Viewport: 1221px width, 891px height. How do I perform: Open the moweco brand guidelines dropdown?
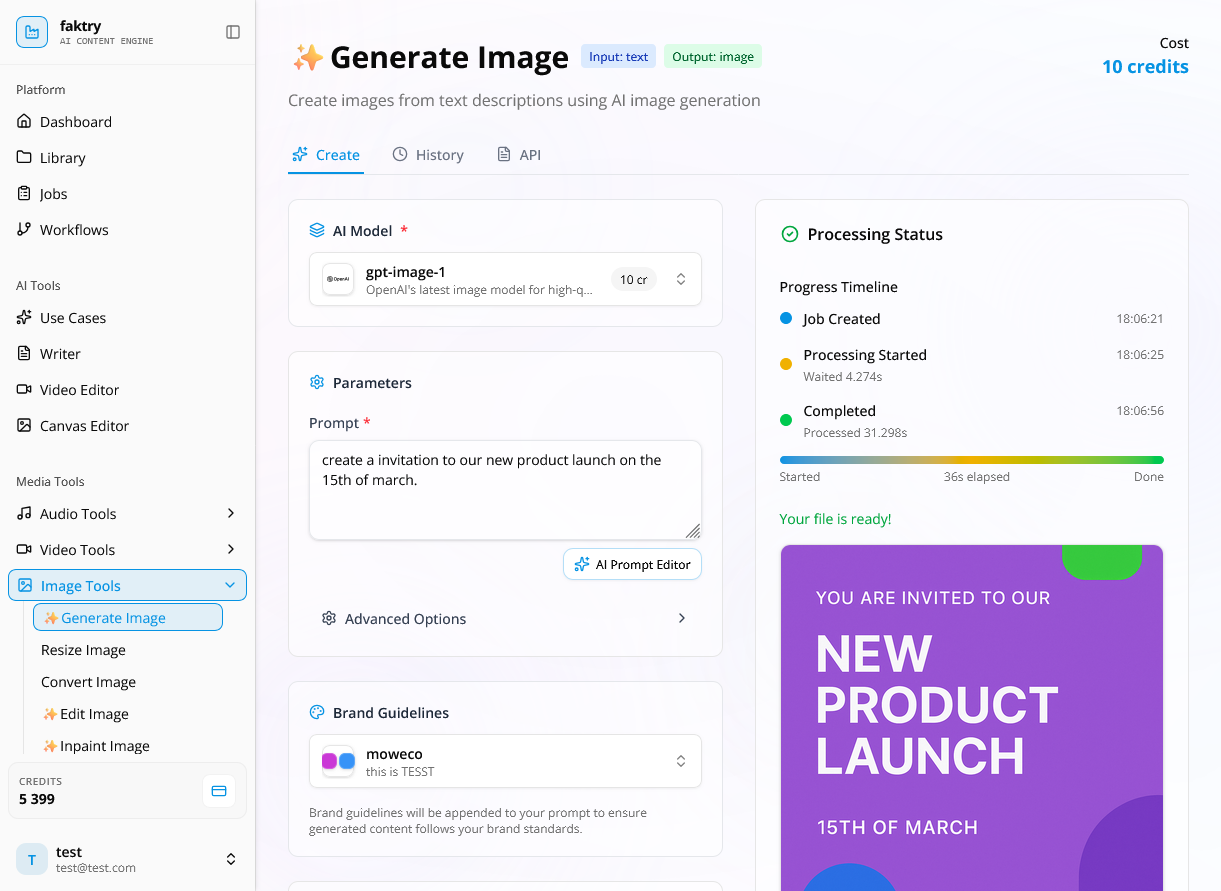tap(505, 761)
